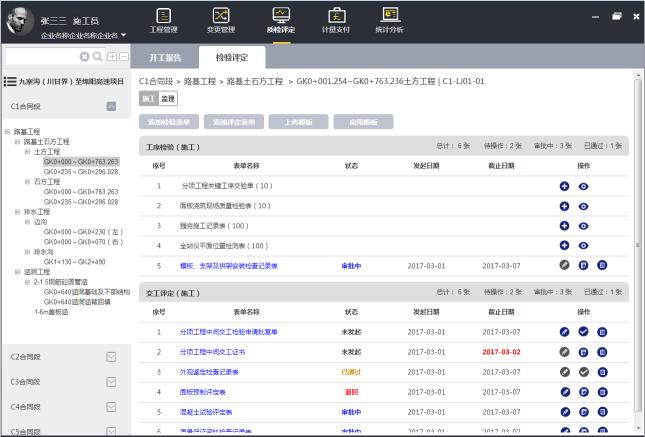Select GK1+130~GK2+490 tree item

click(74, 262)
